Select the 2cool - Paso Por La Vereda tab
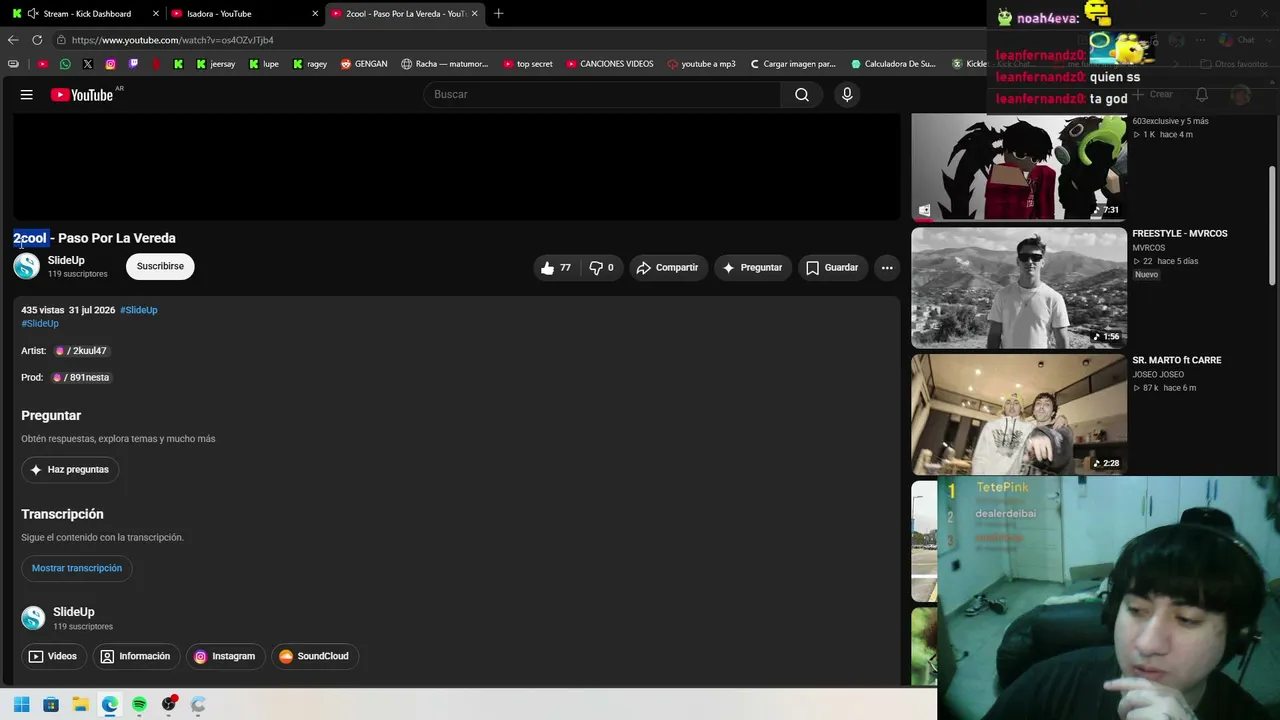Image resolution: width=1280 pixels, height=720 pixels. (x=405, y=14)
